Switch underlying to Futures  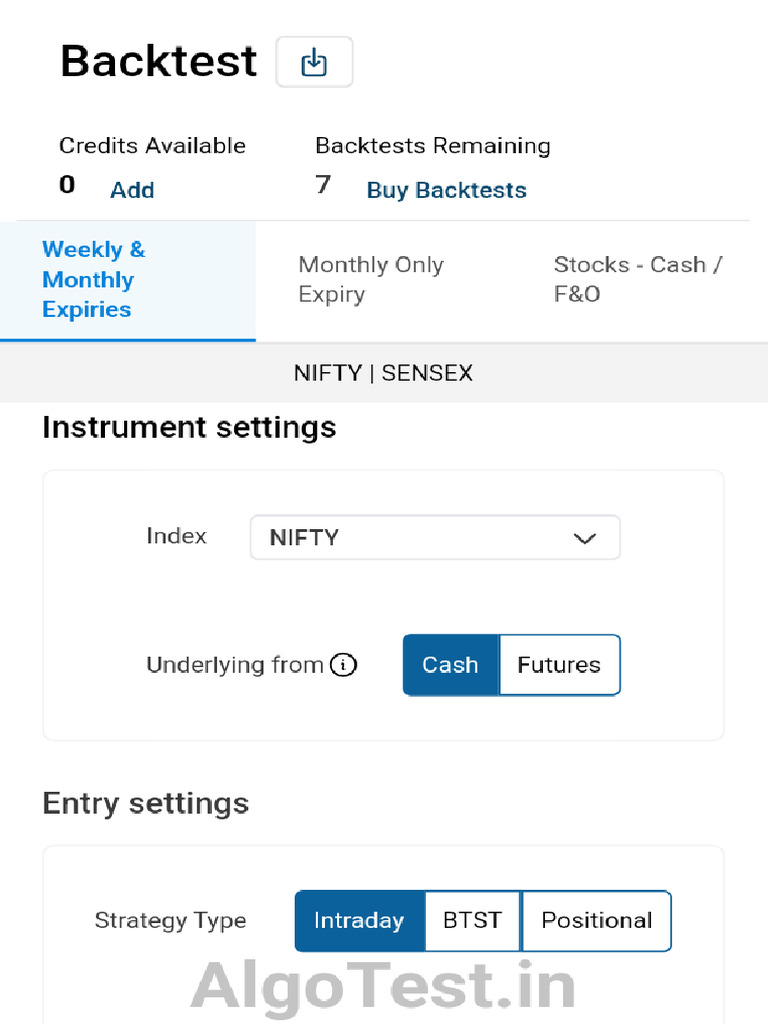tap(559, 665)
